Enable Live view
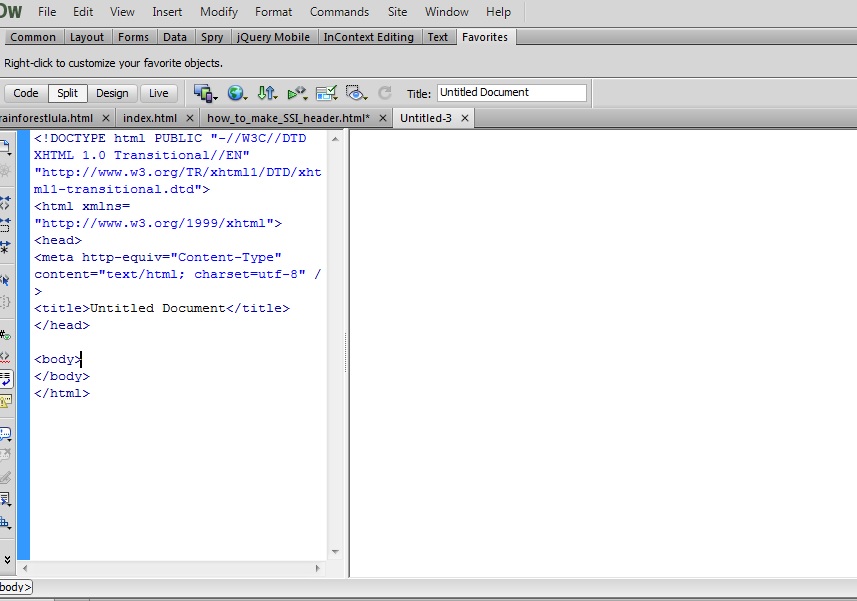The width and height of the screenshot is (857, 601). click(x=159, y=93)
